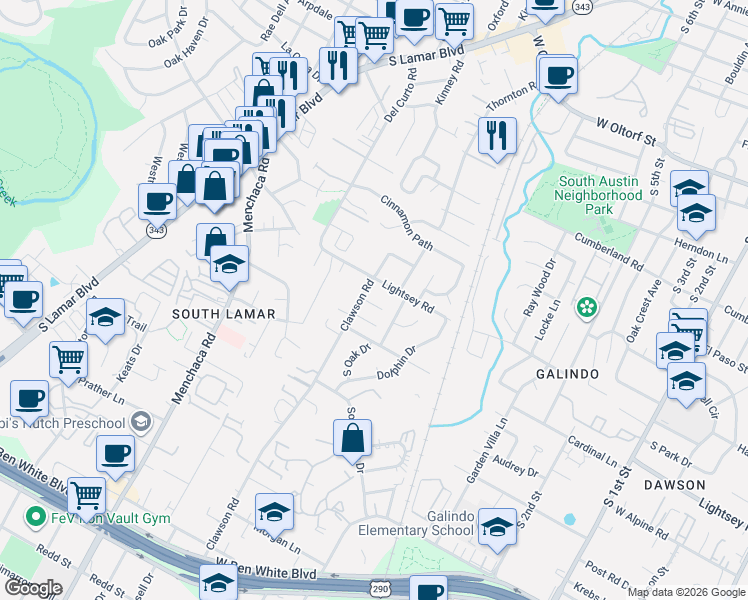Click the cafe marker above Ben White Blvd grocery
This screenshot has height=600, width=748.
coord(115,457)
